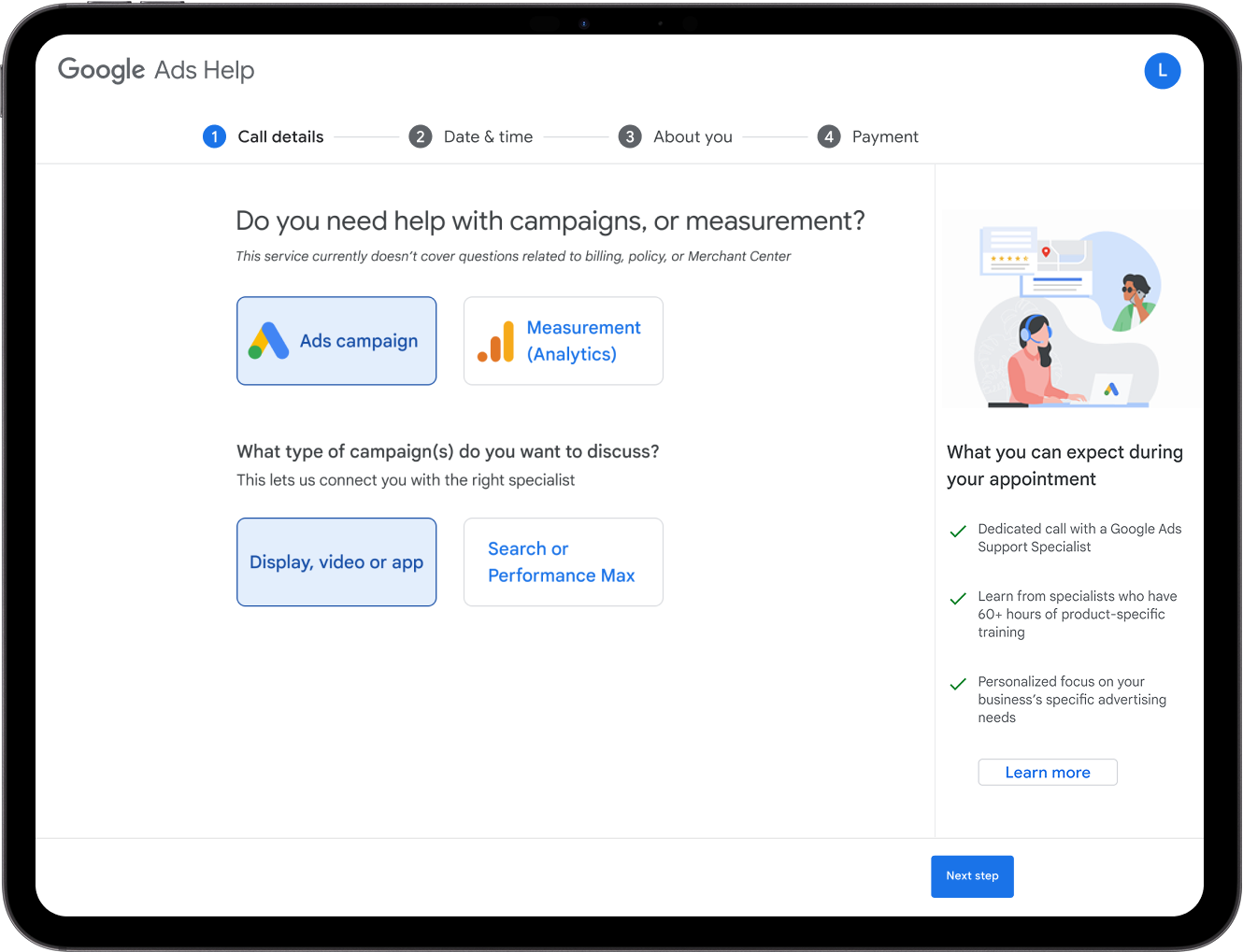
Task: Go to step 1 Call details
Action: (x=264, y=136)
